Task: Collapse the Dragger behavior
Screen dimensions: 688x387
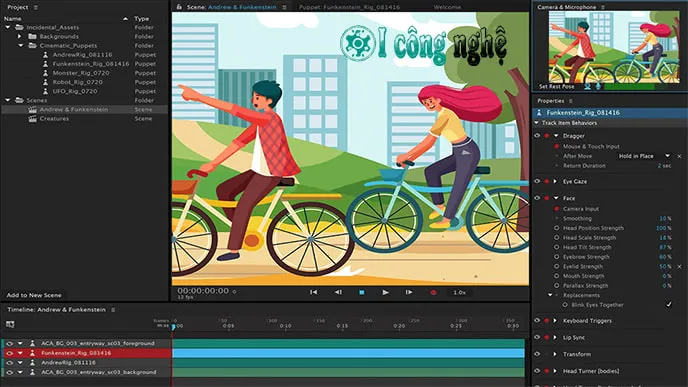Action: tap(556, 136)
